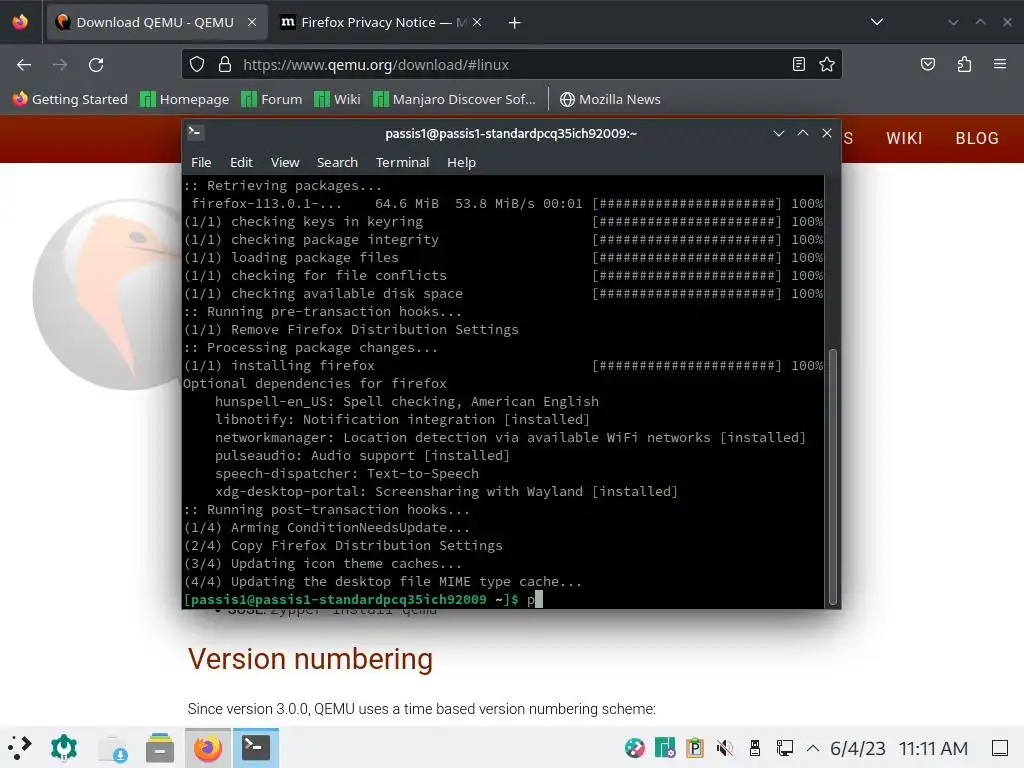This screenshot has height=768, width=1024.
Task: Toggle the muted volume tray icon
Action: [725, 748]
